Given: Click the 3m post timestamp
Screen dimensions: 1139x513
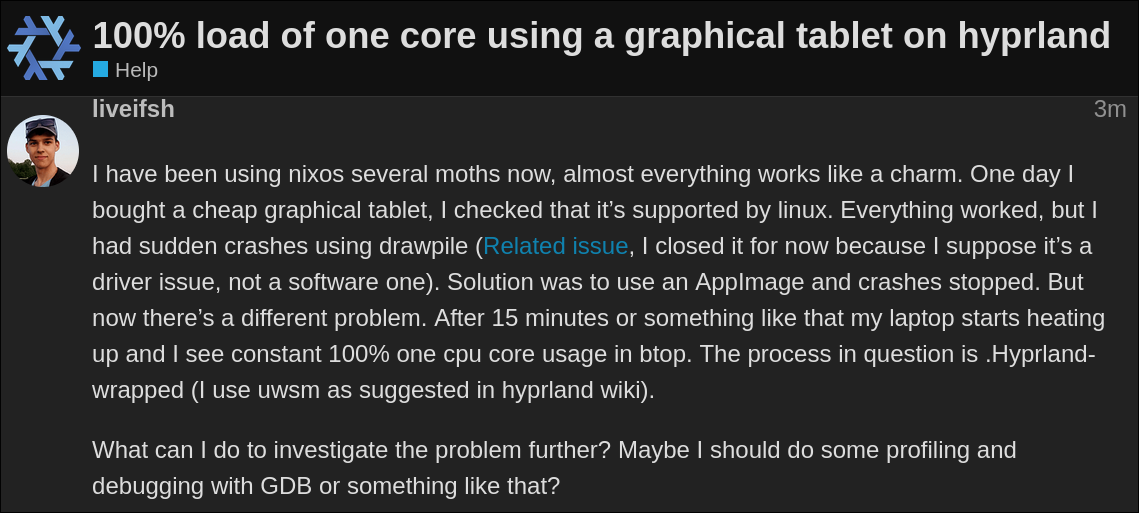Looking at the screenshot, I should click(x=1109, y=109).
